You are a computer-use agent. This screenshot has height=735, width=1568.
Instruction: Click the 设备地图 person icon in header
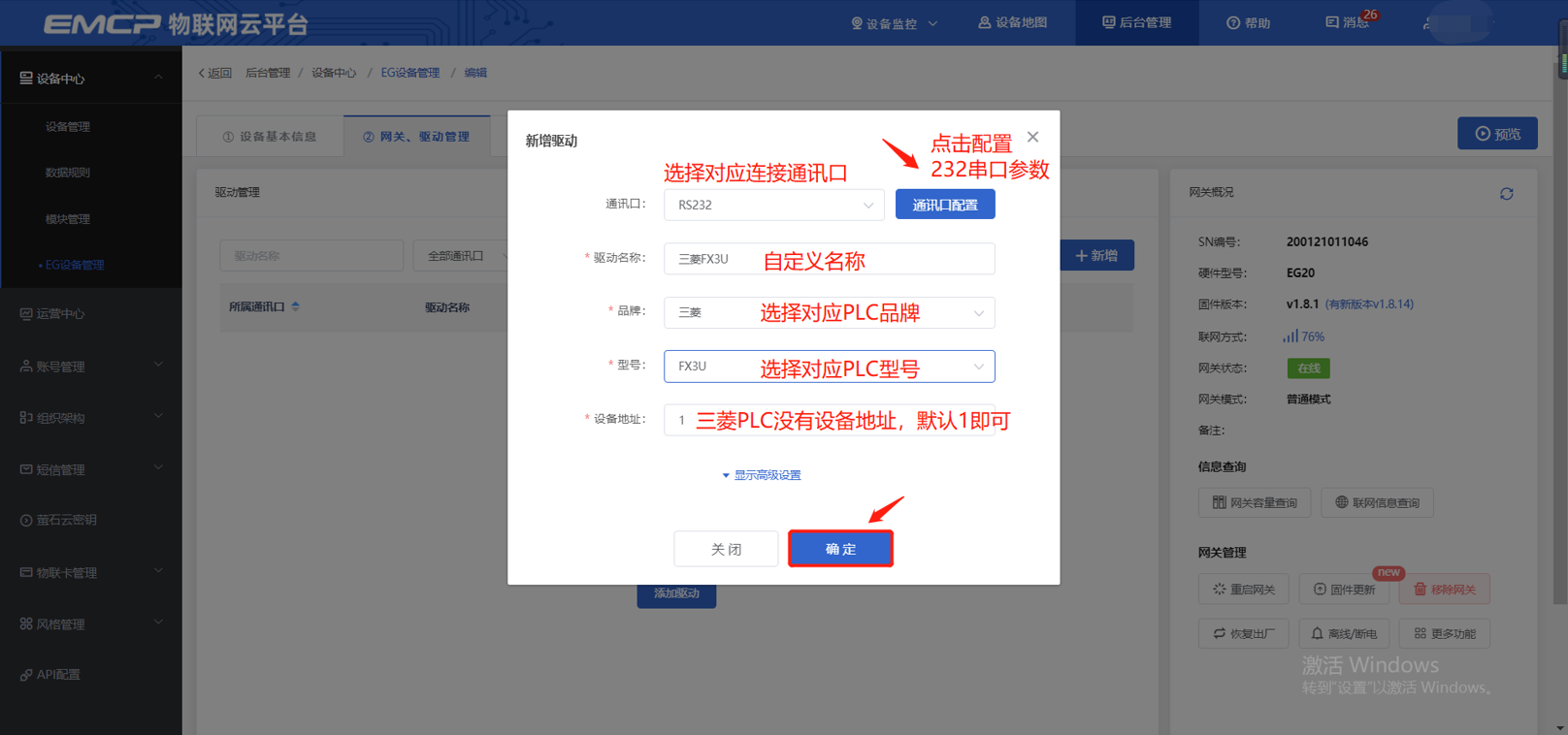[984, 22]
